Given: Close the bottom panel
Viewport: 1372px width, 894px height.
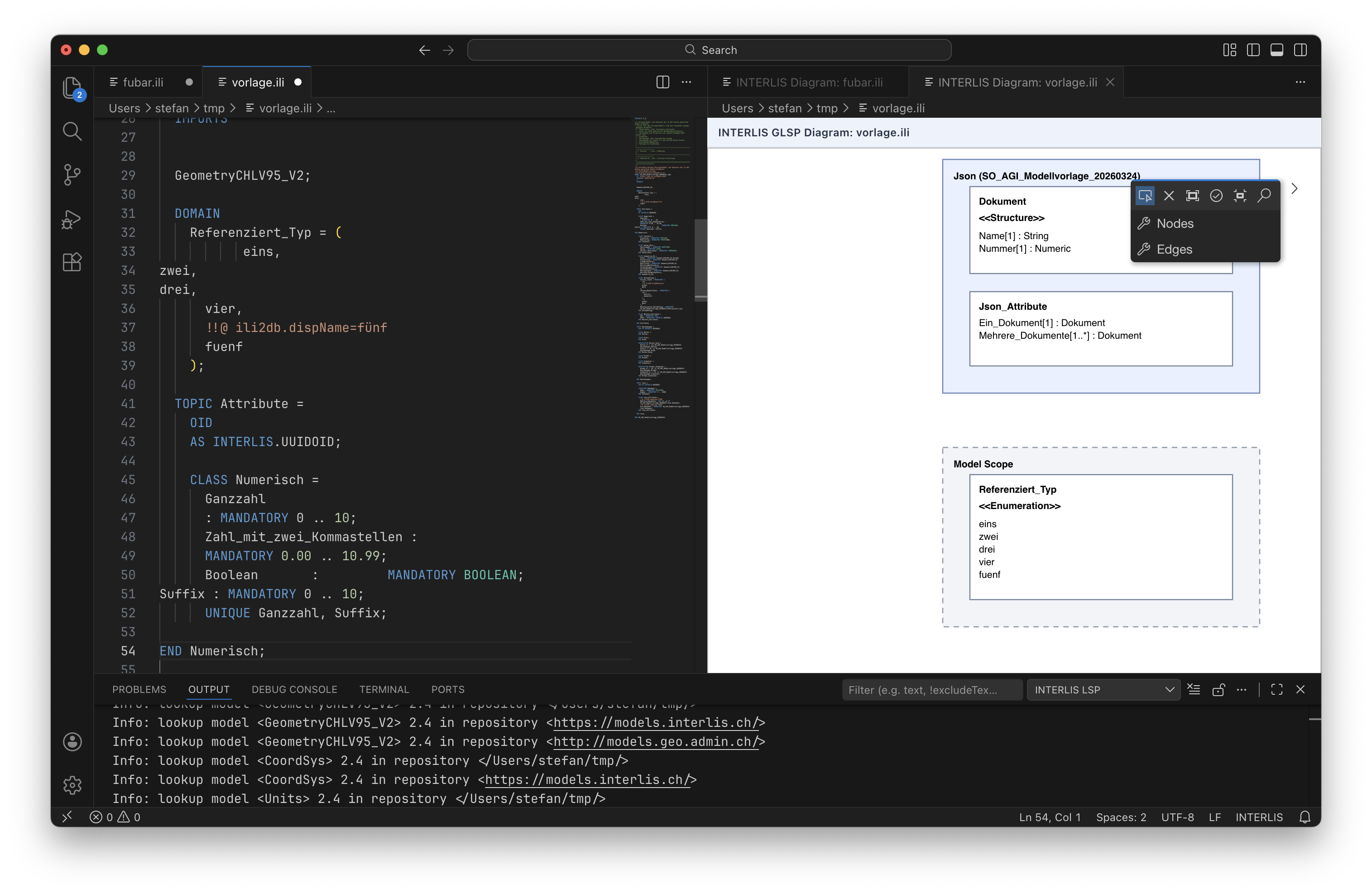Looking at the screenshot, I should (1300, 690).
